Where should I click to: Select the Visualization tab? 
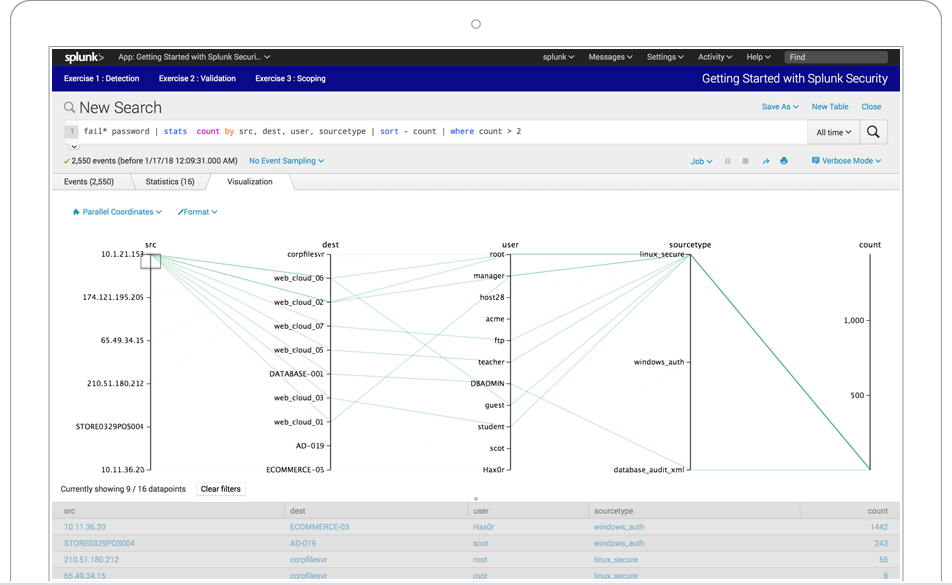(250, 181)
